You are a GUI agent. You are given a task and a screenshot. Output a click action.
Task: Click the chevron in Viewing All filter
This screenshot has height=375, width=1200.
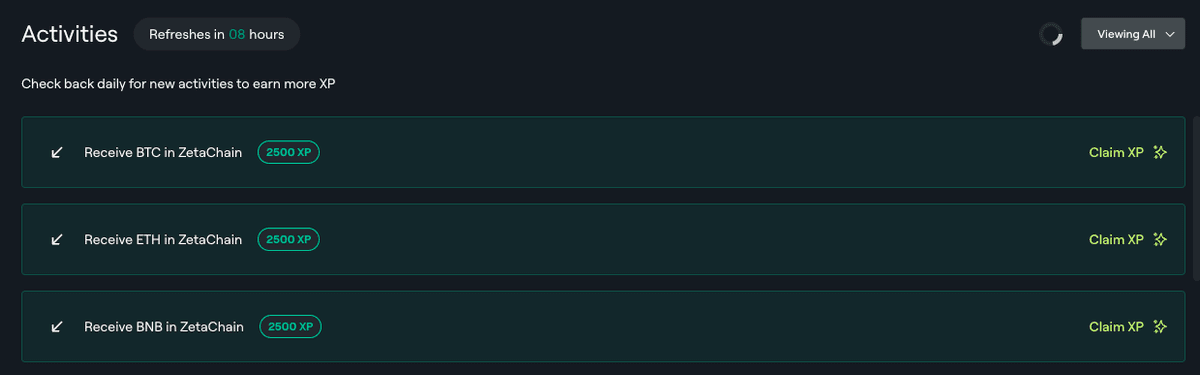pyautogui.click(x=1169, y=34)
